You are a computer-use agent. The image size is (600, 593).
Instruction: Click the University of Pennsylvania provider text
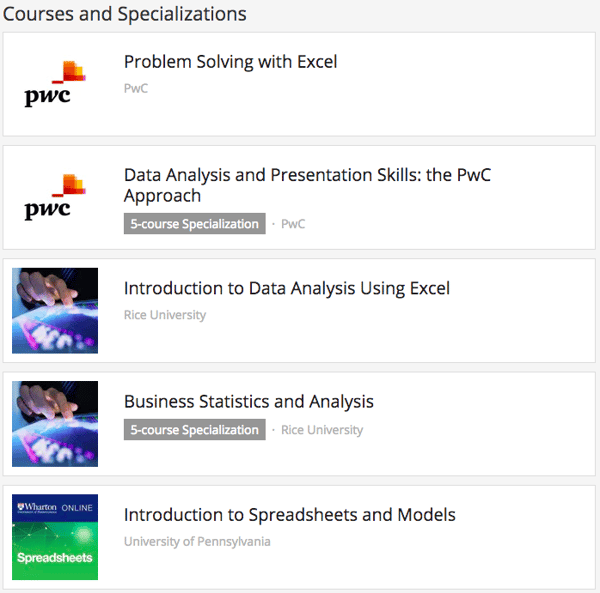197,542
